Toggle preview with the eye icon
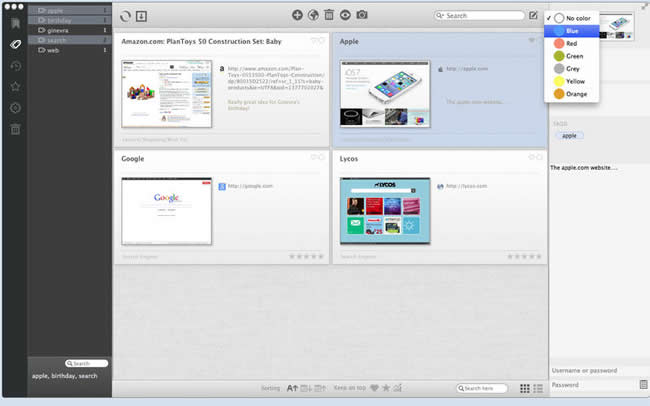 pos(345,15)
